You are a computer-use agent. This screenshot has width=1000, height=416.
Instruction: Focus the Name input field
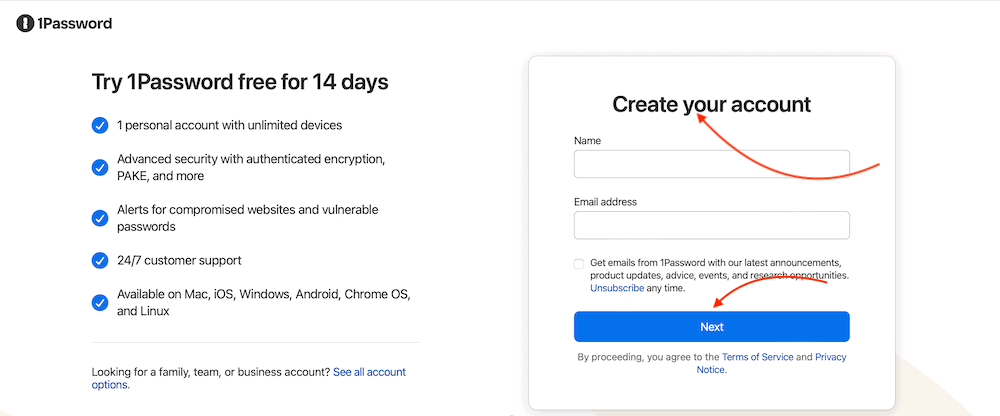coord(711,164)
